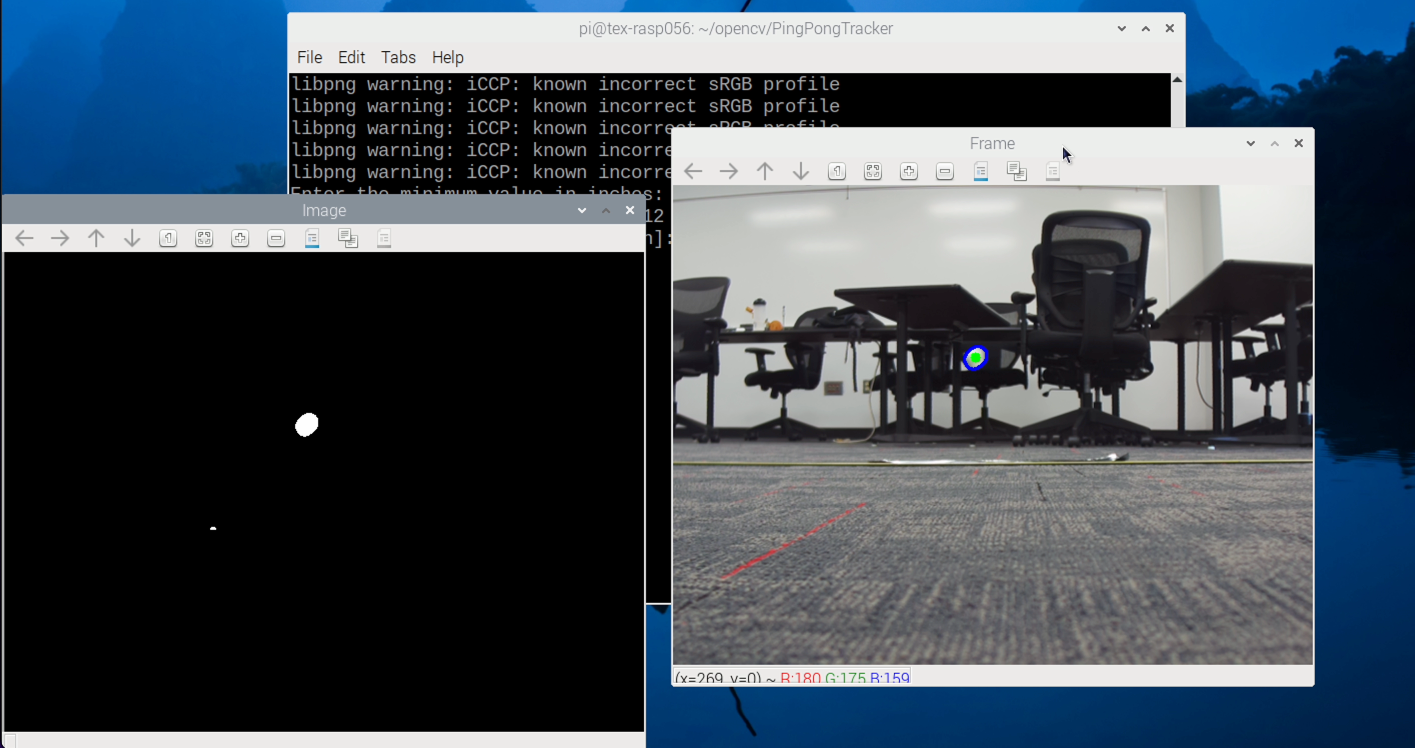
Task: Click the tracked green ball in Frame window
Action: pyautogui.click(x=975, y=358)
